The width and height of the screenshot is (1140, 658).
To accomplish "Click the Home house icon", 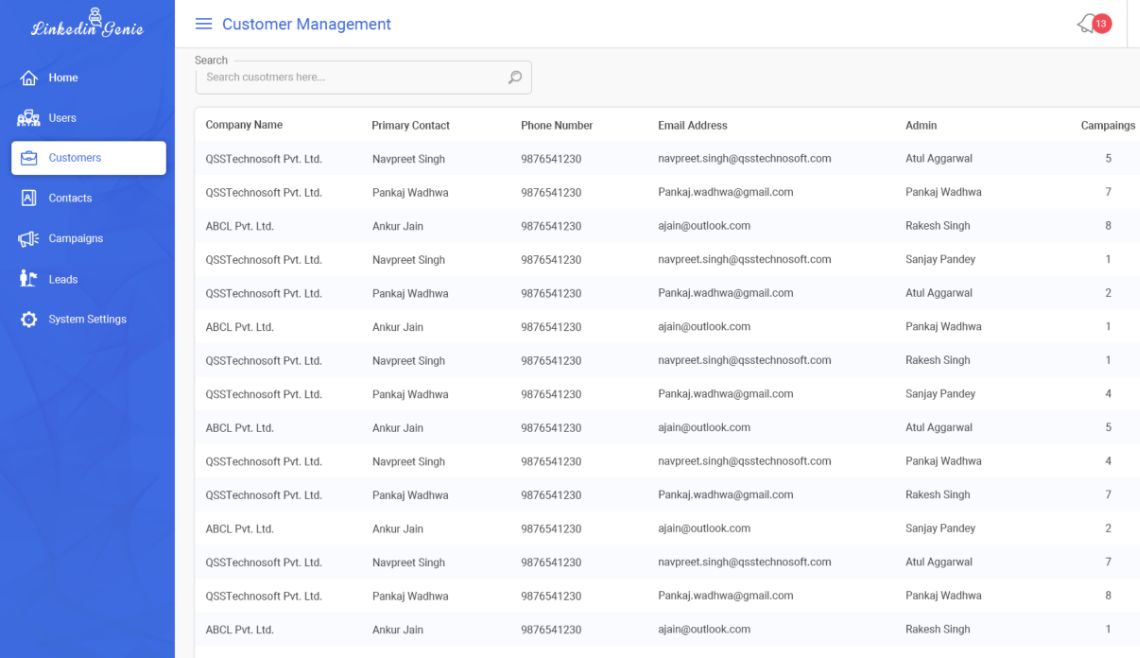I will (28, 78).
